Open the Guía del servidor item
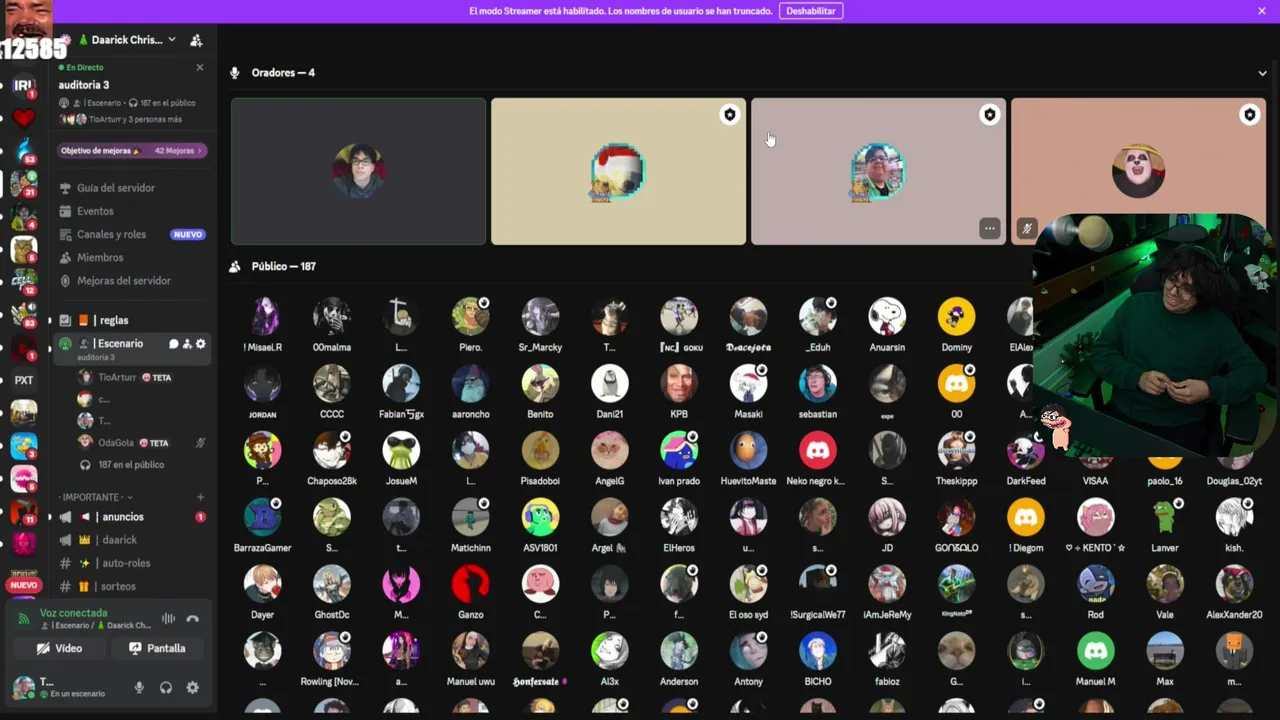The width and height of the screenshot is (1280, 720). [x=131, y=188]
